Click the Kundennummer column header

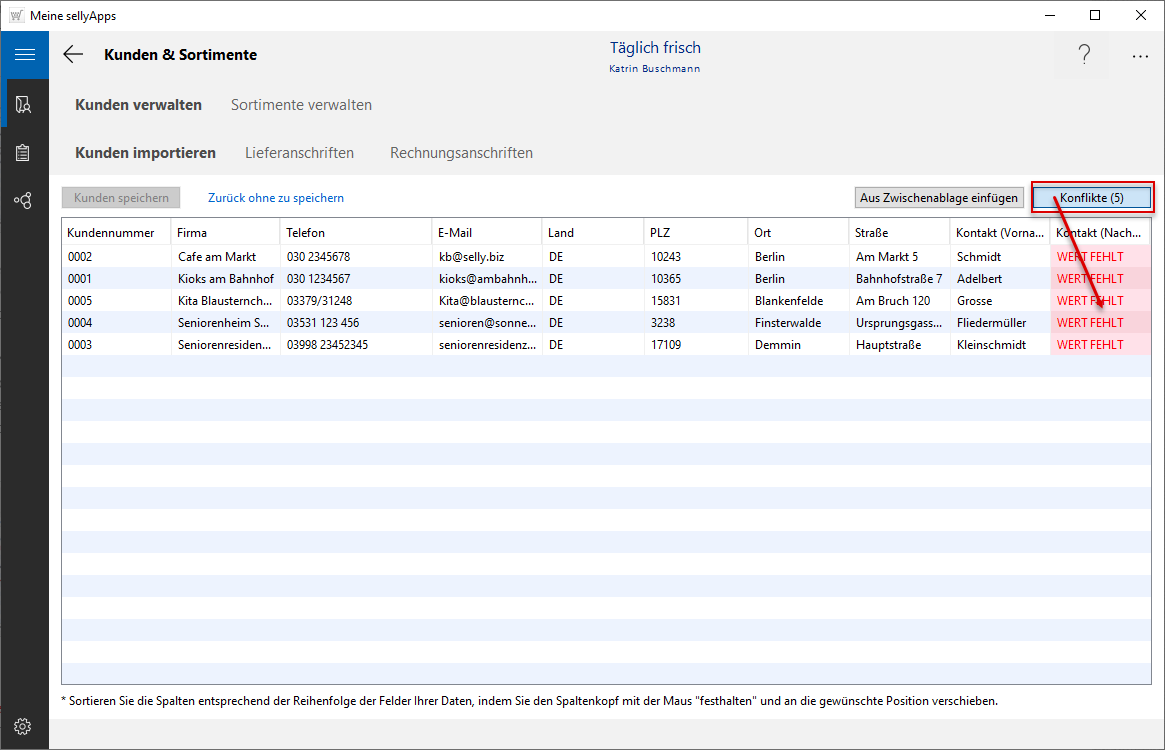coord(111,233)
